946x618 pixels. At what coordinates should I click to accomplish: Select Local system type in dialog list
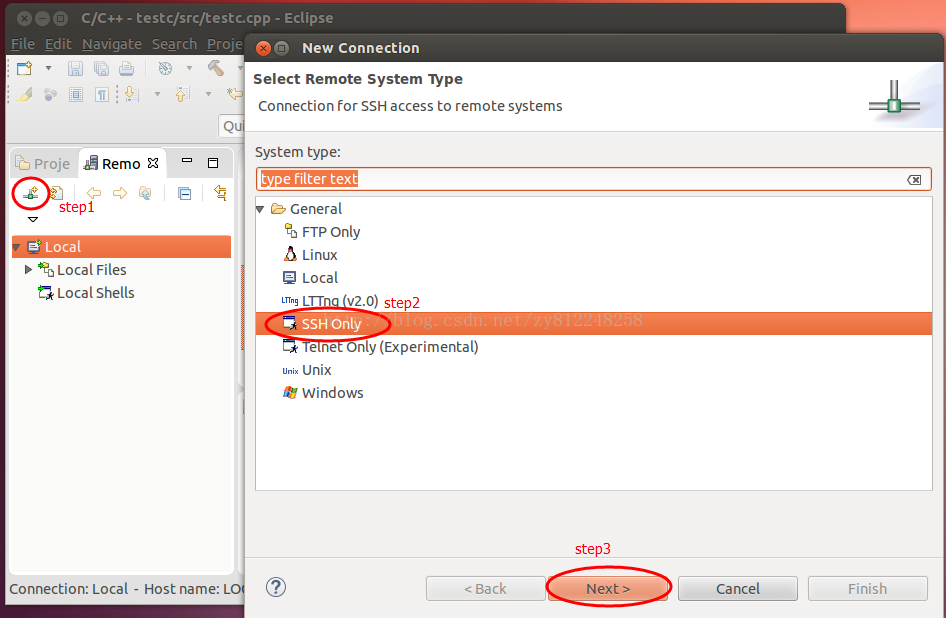(594, 278)
